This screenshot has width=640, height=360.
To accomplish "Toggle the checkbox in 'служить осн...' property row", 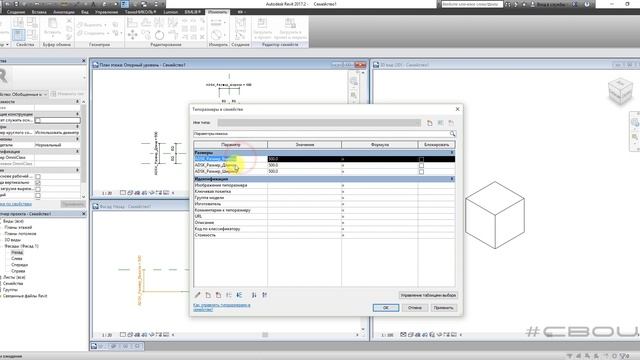I will tap(38, 120).
